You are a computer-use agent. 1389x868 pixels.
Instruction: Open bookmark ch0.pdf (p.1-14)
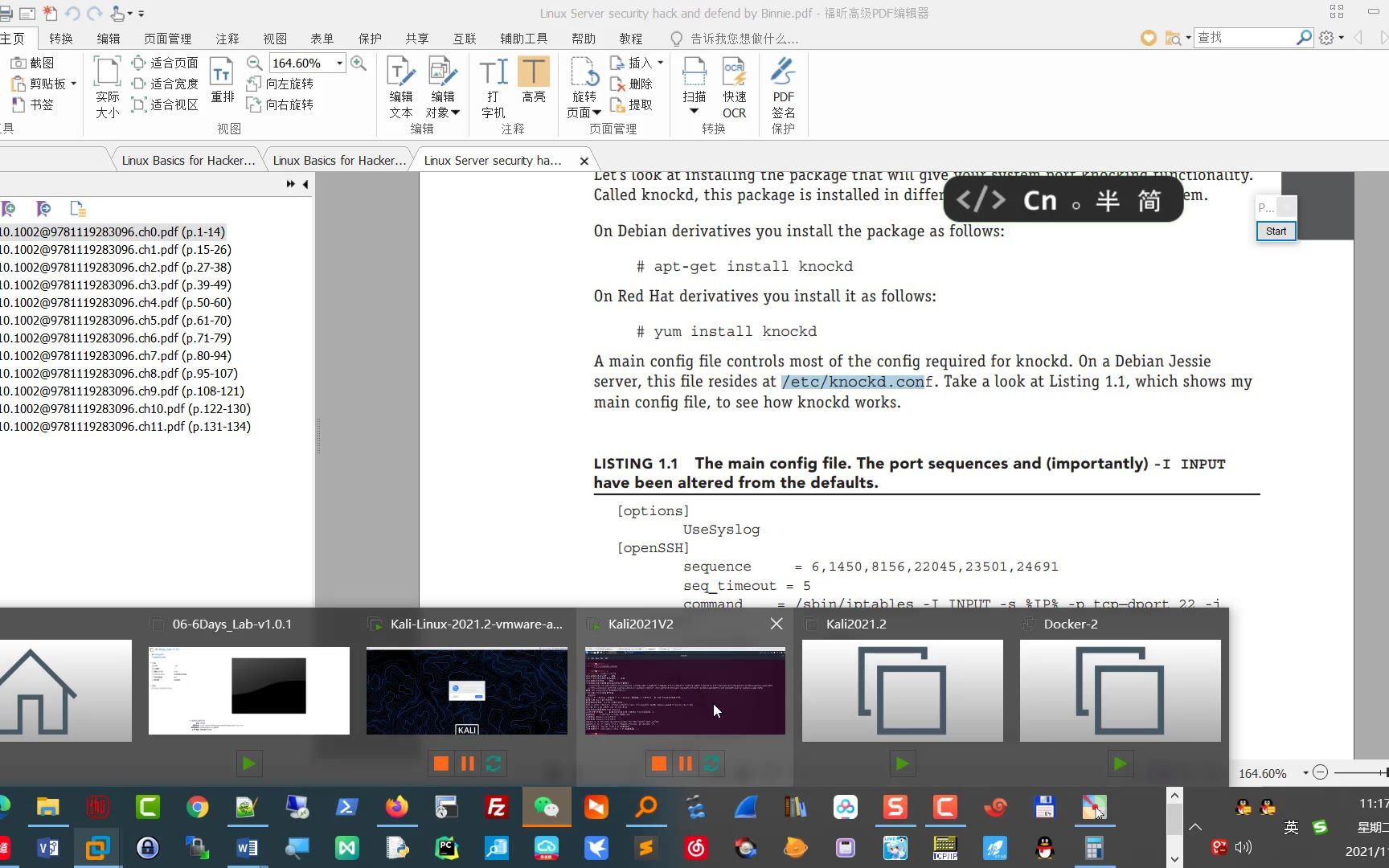click(x=113, y=231)
